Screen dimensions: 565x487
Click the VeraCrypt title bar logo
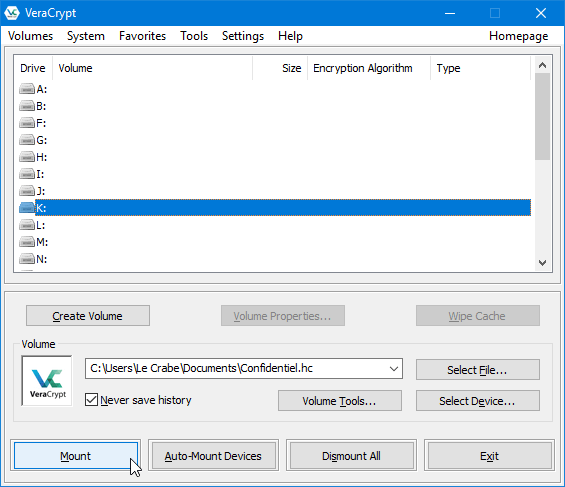[x=12, y=13]
